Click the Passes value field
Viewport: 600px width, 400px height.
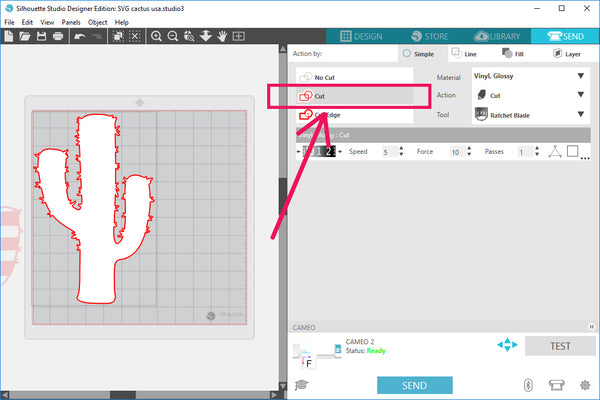(x=525, y=152)
